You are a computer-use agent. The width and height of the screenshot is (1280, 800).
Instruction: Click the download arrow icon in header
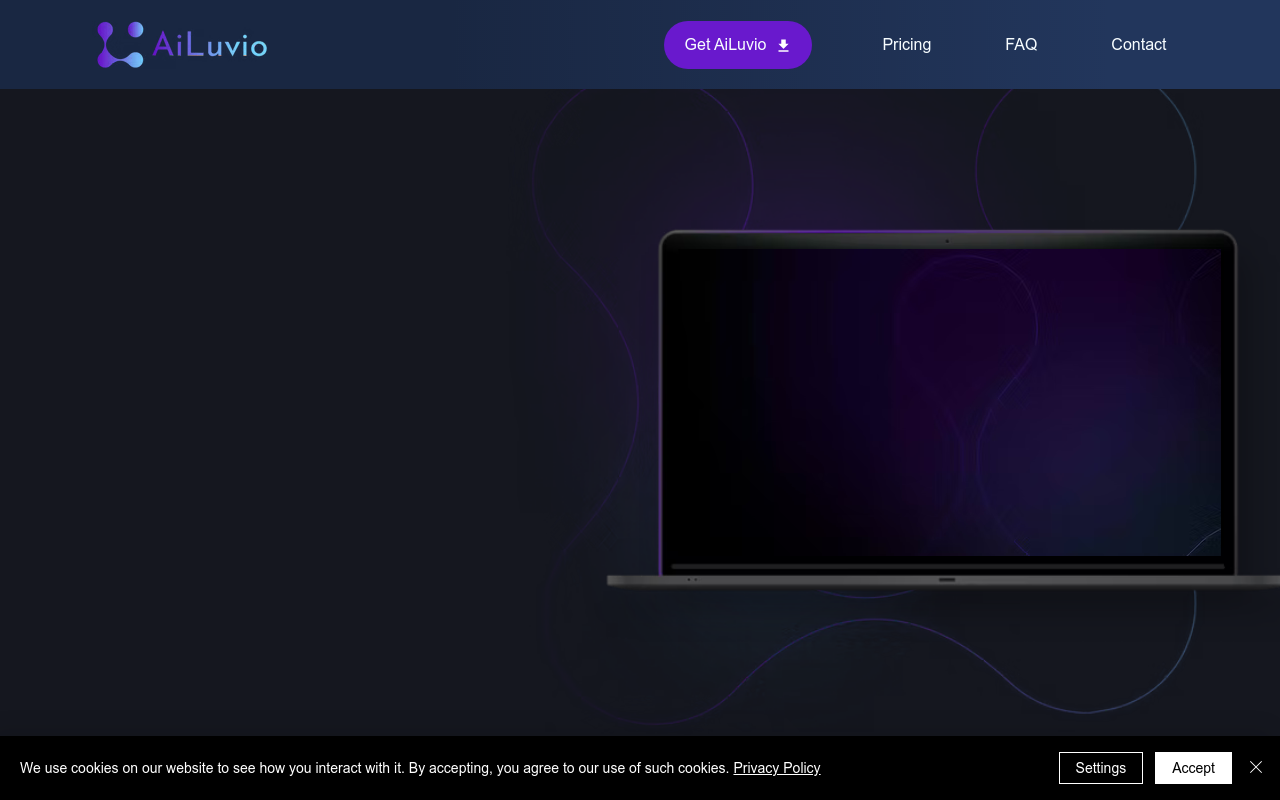pyautogui.click(x=783, y=45)
